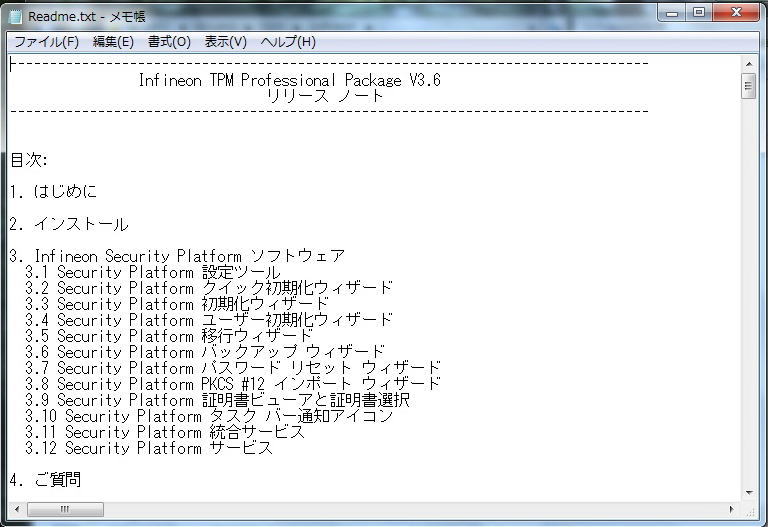Open the 書式(O) menu

point(169,42)
